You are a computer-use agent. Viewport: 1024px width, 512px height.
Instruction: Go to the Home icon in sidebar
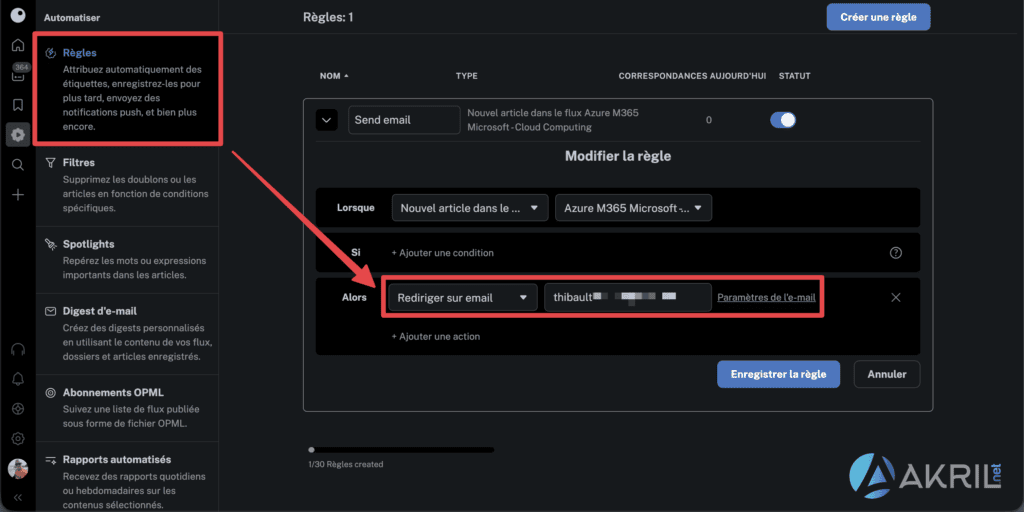(18, 45)
